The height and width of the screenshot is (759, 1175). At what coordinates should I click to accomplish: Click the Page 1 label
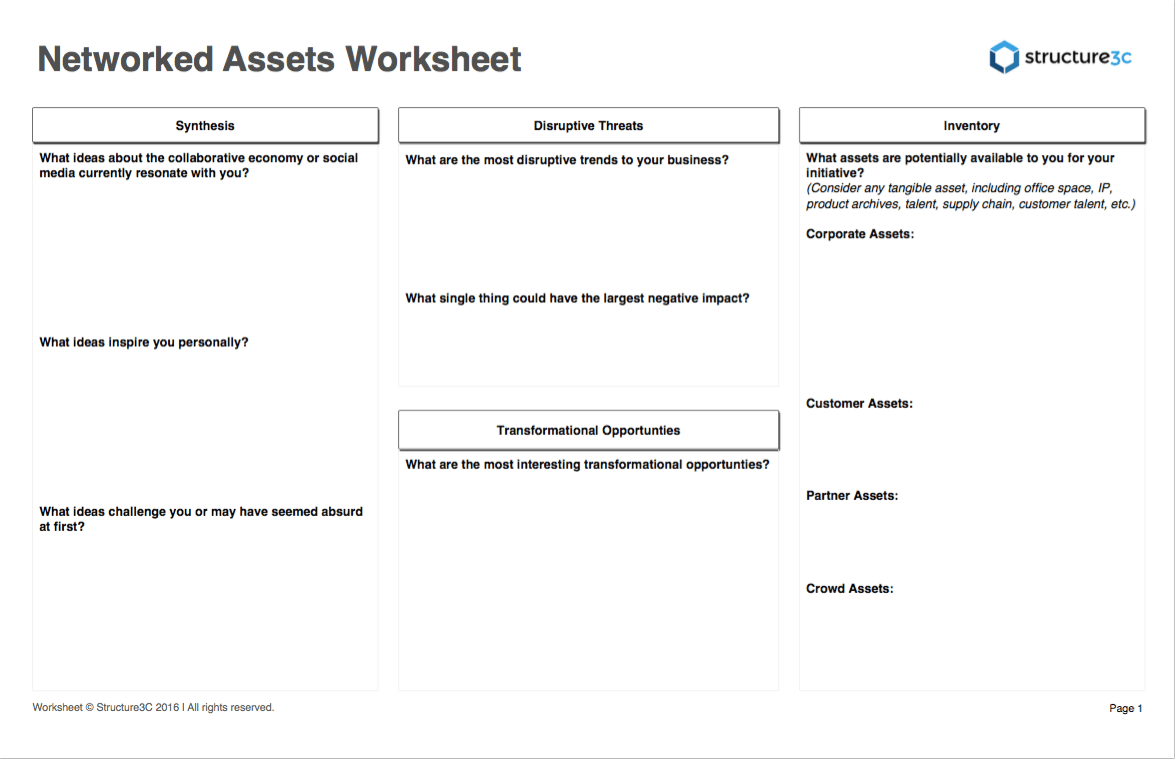pyautogui.click(x=1125, y=708)
